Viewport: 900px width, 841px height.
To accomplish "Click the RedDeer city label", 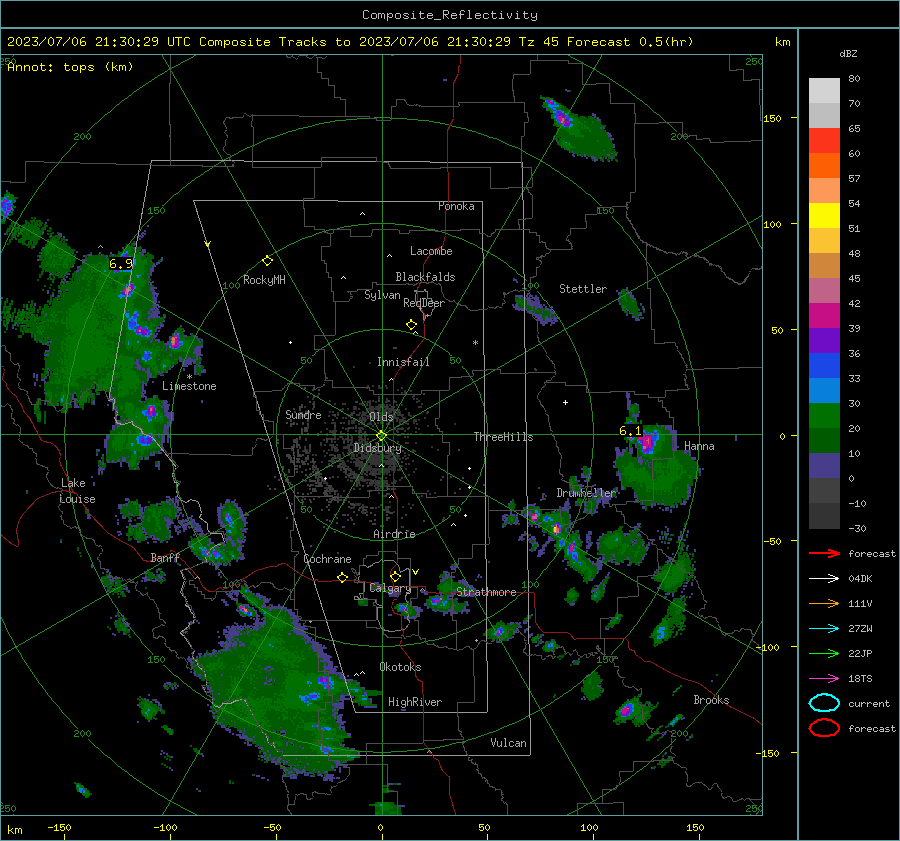I will click(424, 303).
